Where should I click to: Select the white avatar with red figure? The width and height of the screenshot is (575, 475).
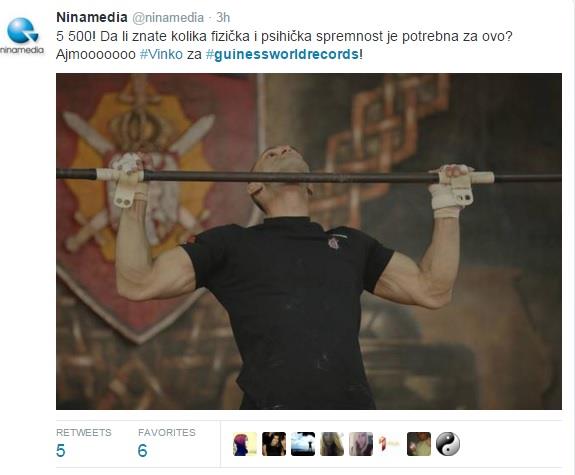pyautogui.click(x=389, y=444)
